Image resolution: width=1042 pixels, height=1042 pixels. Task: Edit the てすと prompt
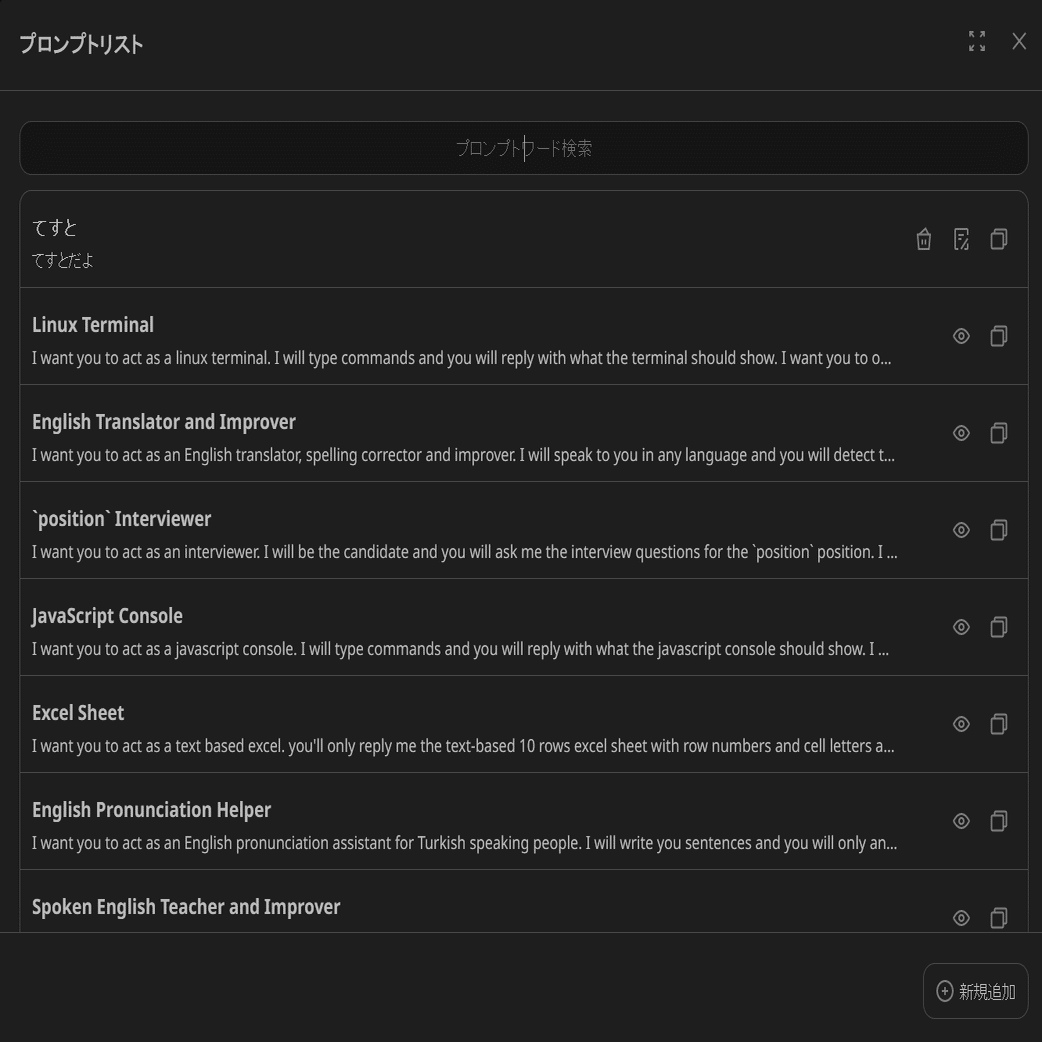tap(961, 239)
